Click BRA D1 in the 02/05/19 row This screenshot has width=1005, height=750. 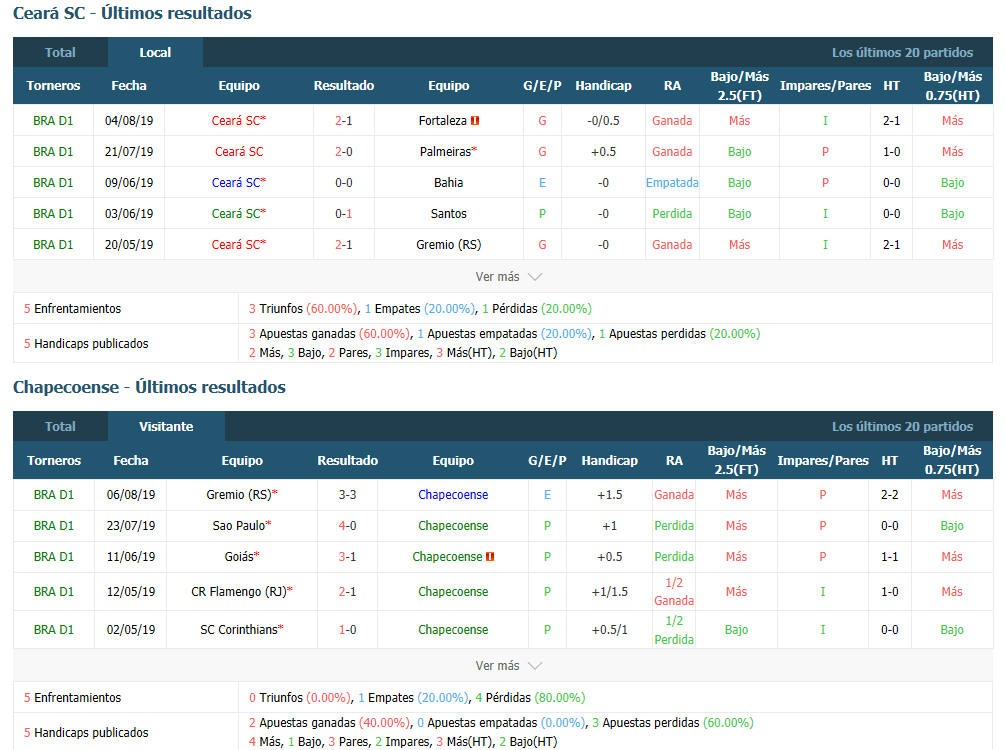tap(54, 629)
